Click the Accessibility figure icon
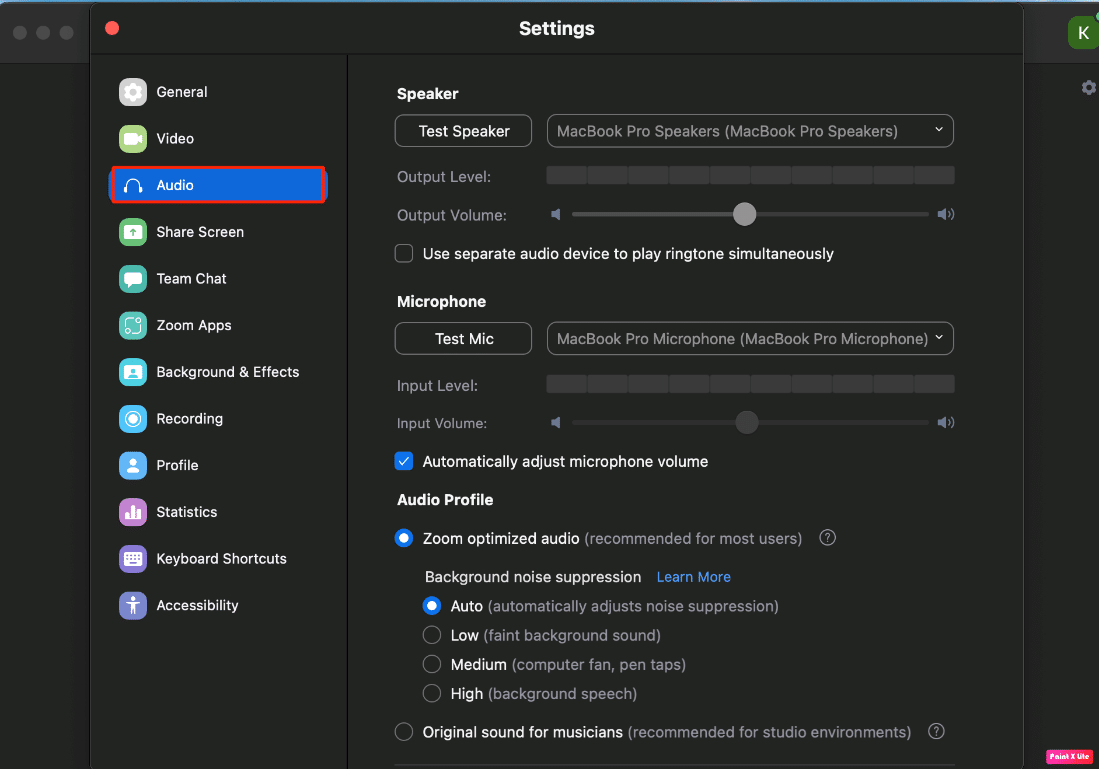 (132, 606)
